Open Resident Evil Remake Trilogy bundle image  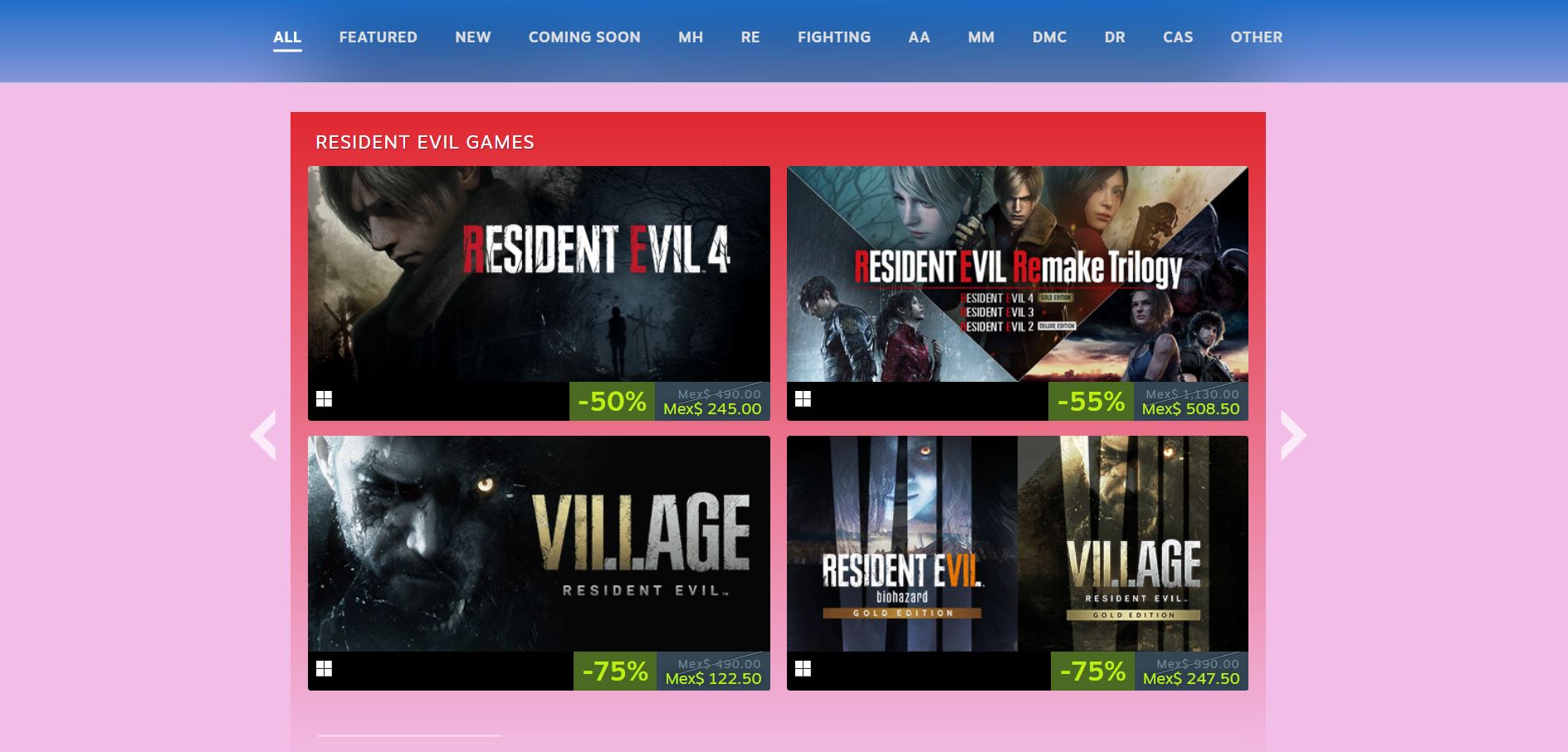1018,274
